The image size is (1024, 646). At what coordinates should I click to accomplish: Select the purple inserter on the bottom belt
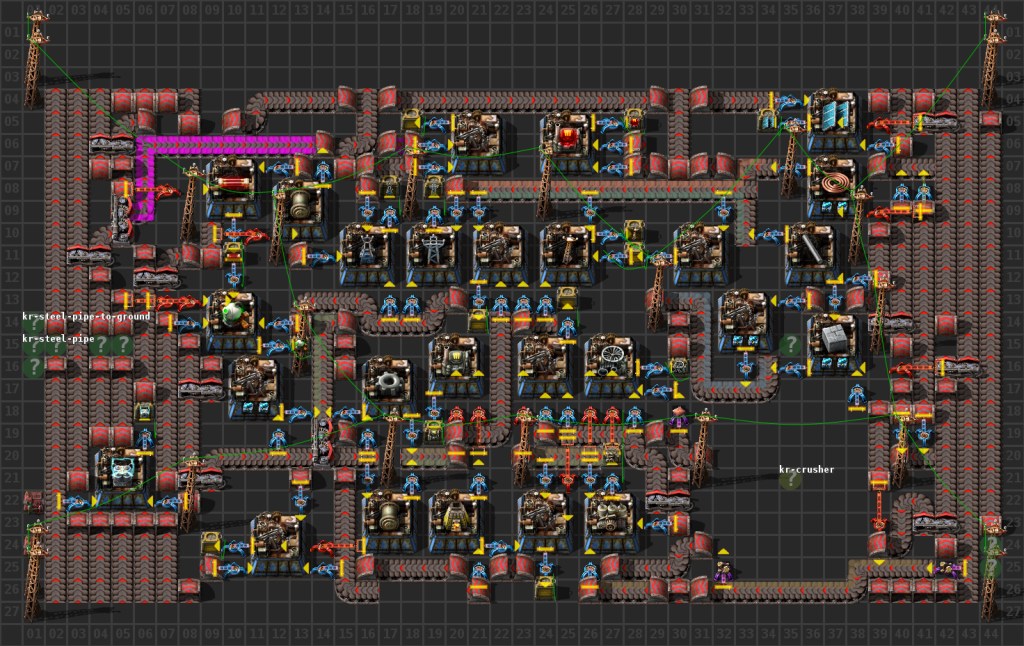click(x=722, y=573)
